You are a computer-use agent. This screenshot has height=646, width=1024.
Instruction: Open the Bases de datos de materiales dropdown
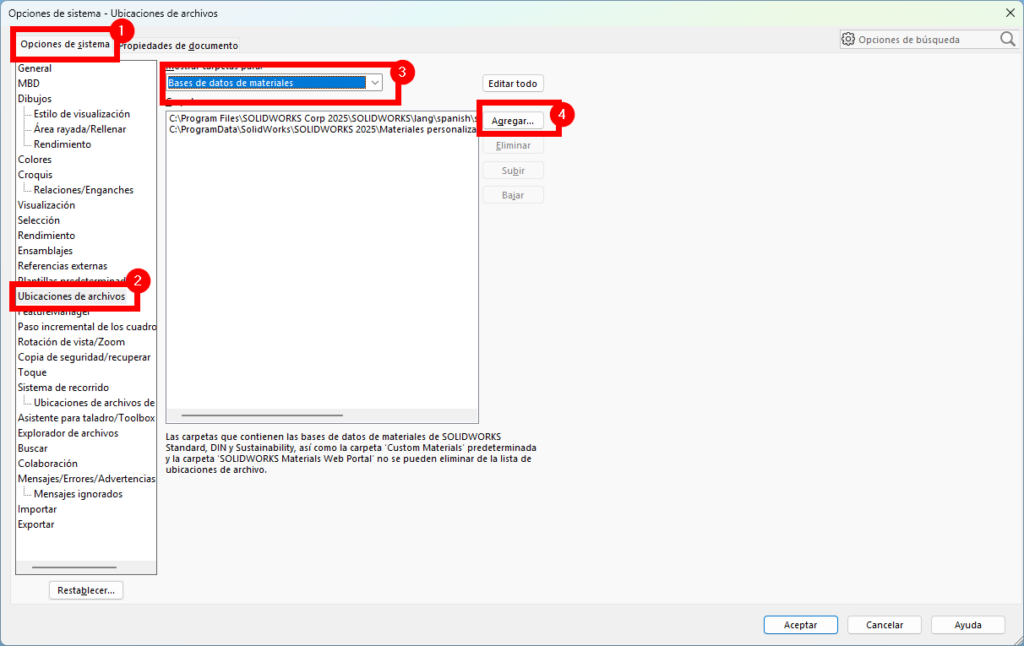coord(374,83)
